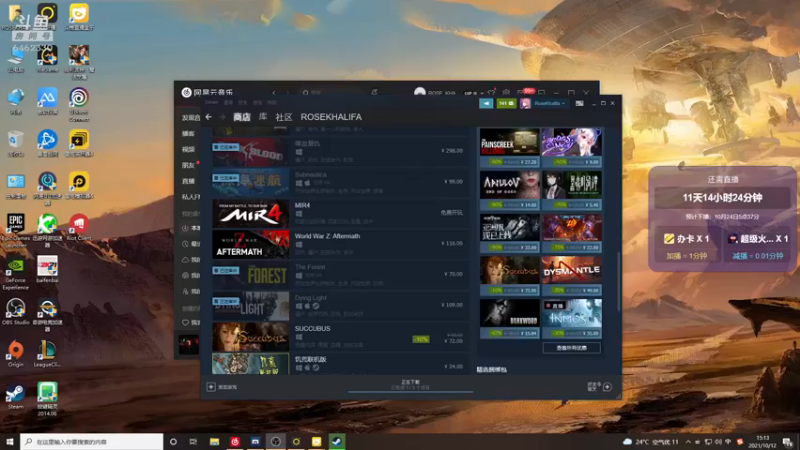Open Back 4 Blood game thumbnail

[x=250, y=152]
